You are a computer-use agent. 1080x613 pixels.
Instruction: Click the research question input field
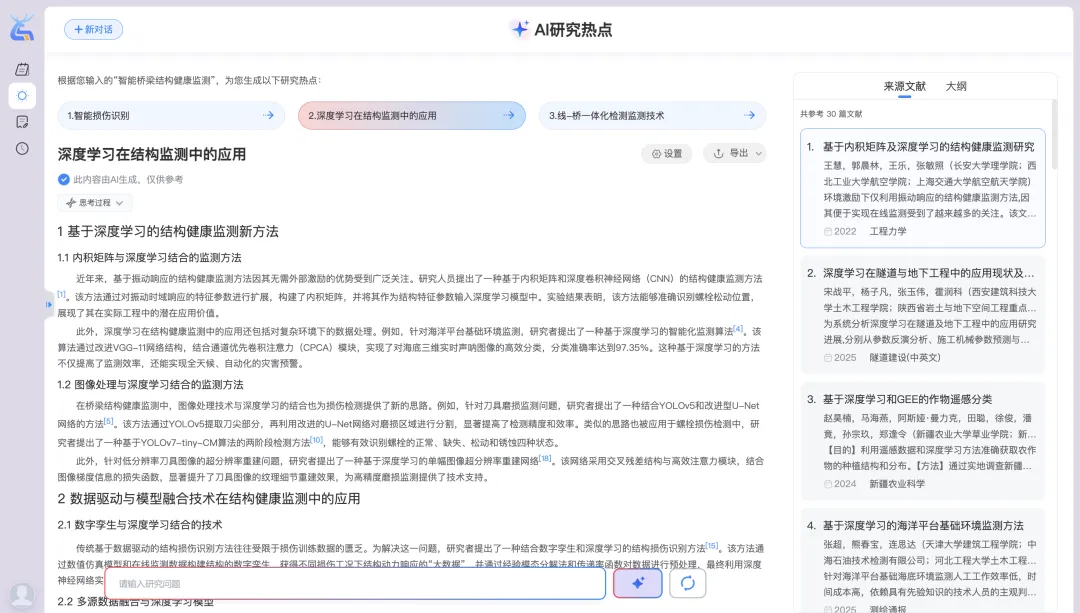pos(355,583)
